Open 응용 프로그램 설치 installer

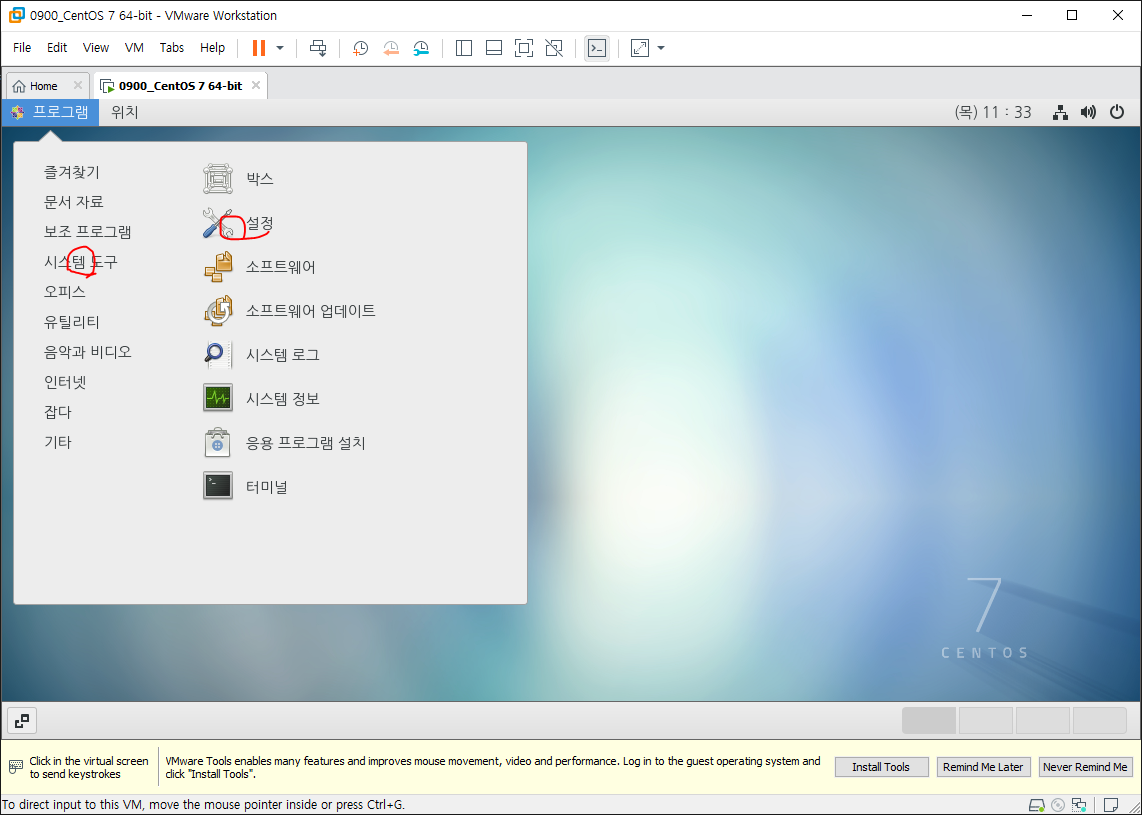click(x=284, y=443)
